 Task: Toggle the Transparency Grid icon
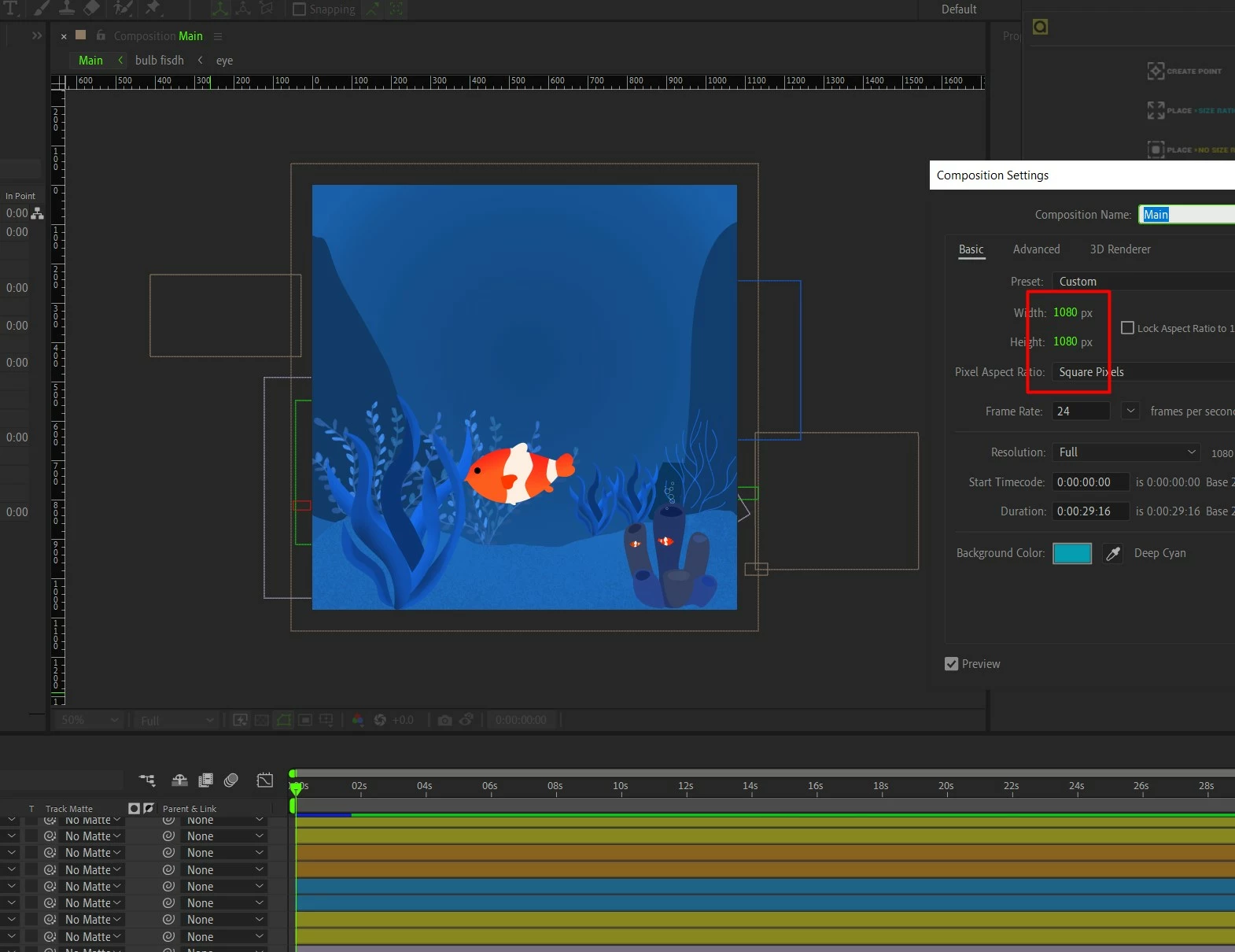[x=262, y=720]
